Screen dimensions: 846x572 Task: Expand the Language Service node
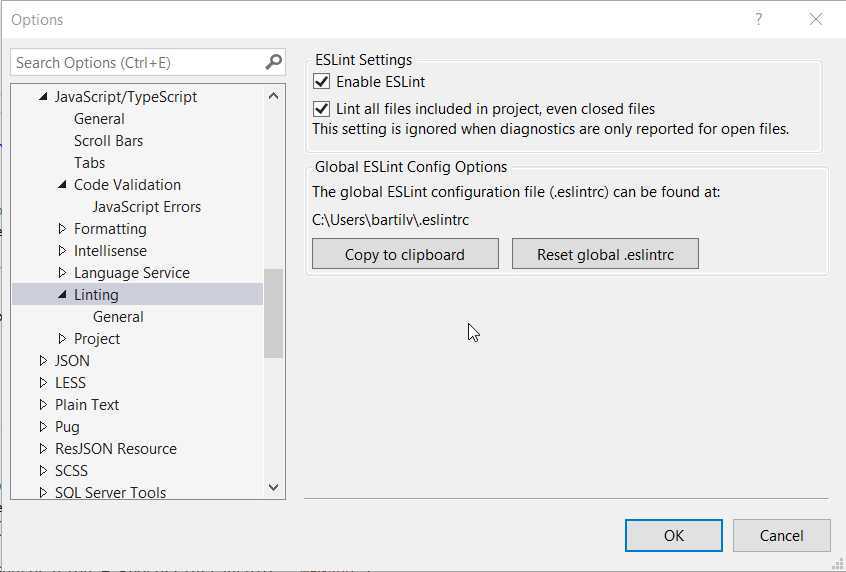(x=62, y=273)
